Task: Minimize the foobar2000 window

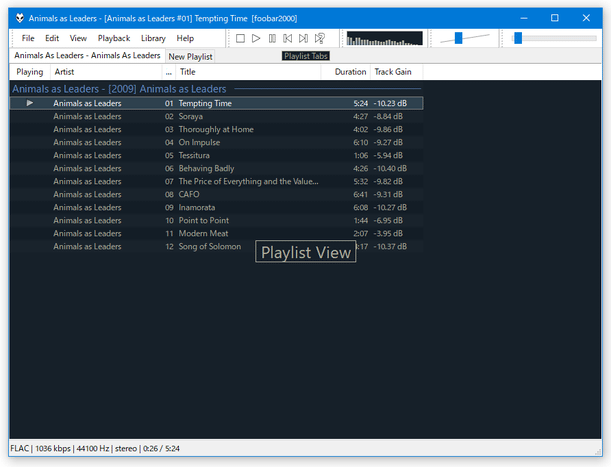Action: 524,18
